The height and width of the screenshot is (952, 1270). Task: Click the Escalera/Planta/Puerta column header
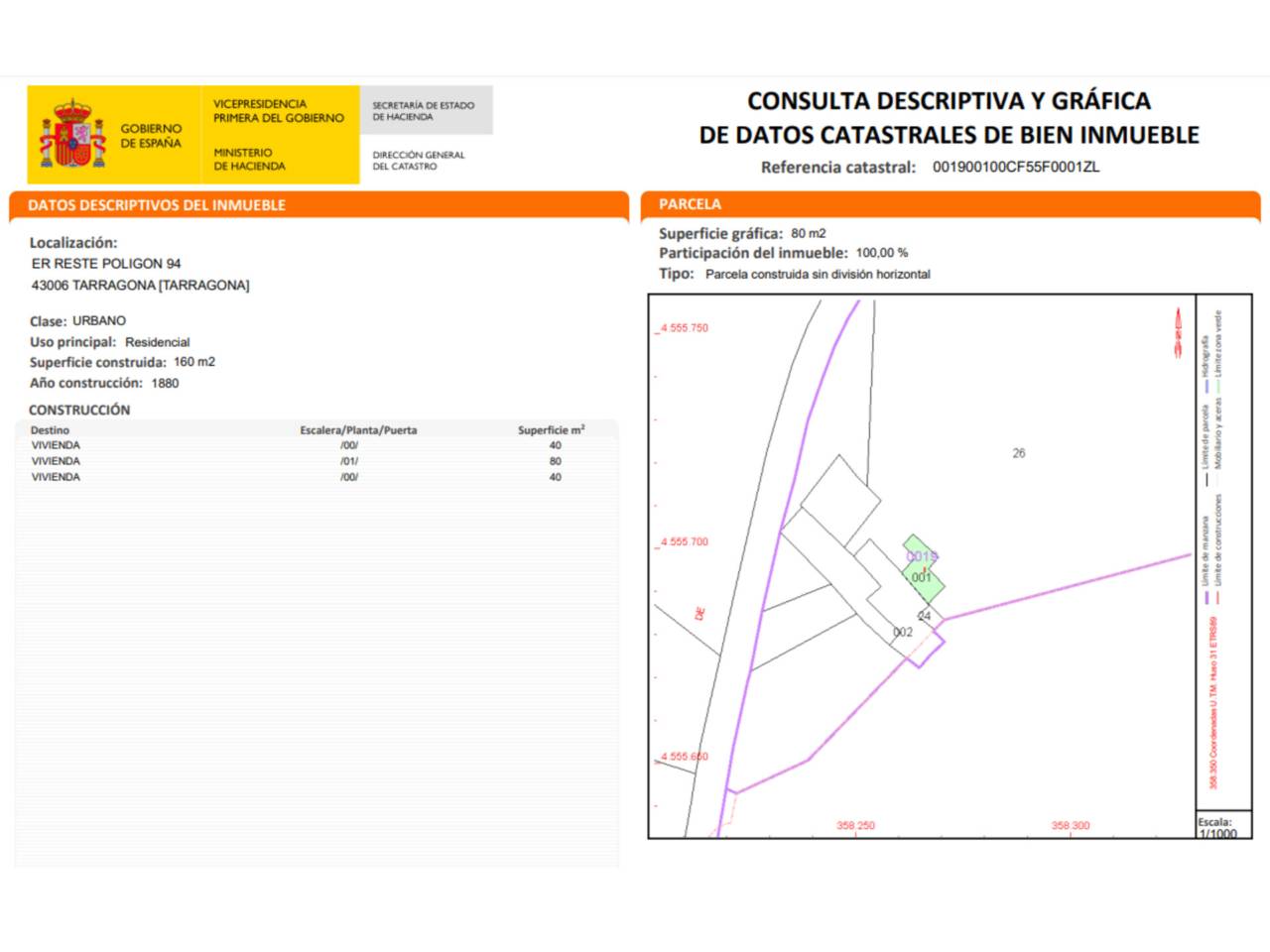coord(358,430)
